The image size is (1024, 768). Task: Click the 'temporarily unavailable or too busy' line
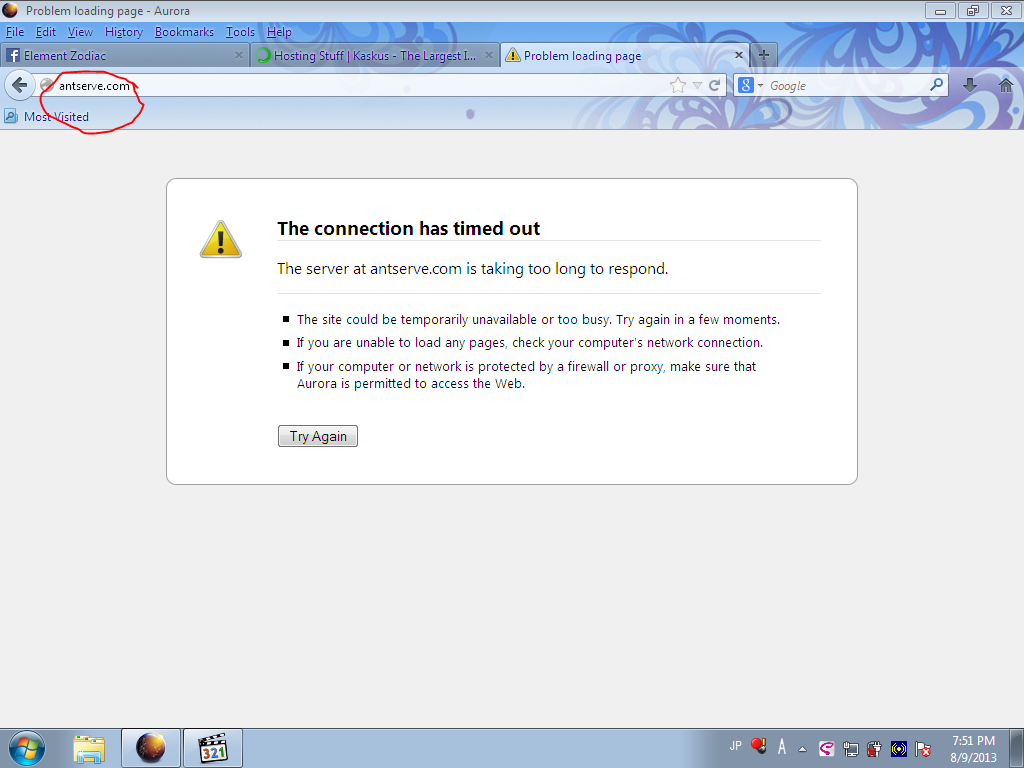pyautogui.click(x=538, y=319)
